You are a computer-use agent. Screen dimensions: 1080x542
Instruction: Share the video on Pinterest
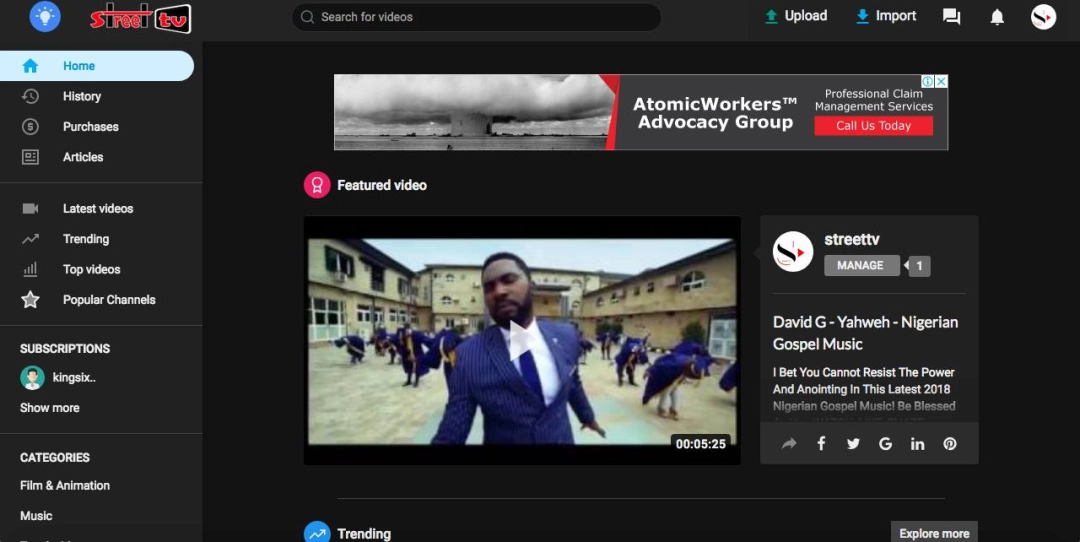click(950, 444)
